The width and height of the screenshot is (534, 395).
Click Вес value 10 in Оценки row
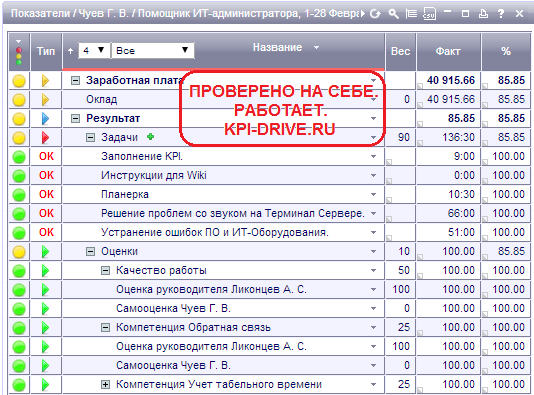pos(404,252)
